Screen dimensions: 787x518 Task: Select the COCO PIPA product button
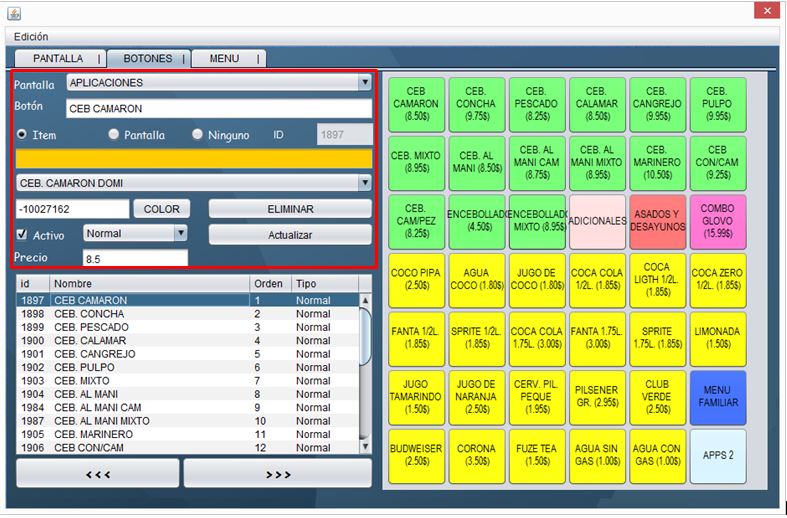pos(415,280)
